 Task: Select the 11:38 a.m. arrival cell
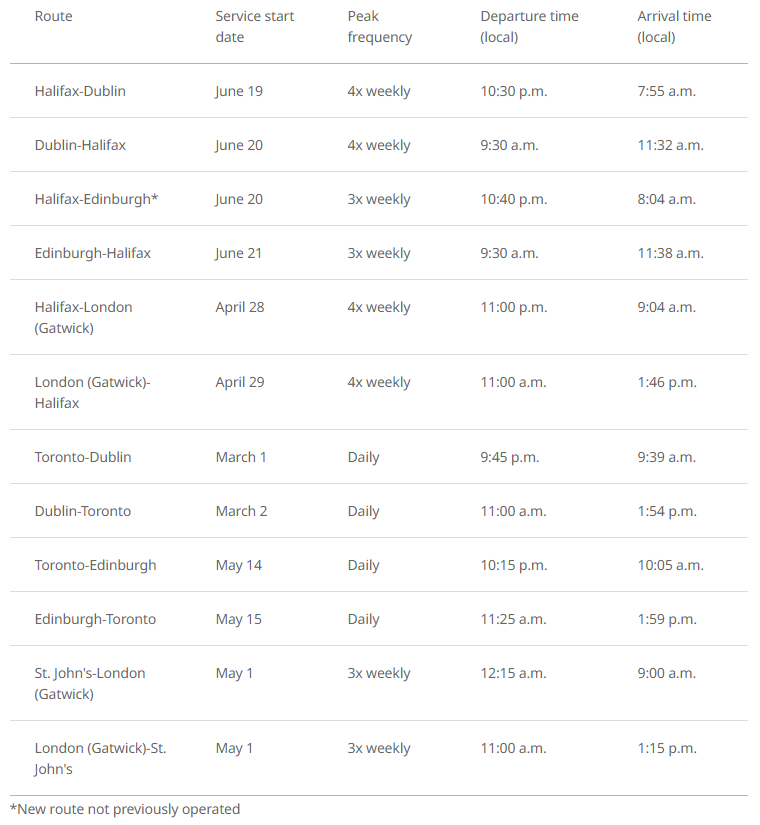coord(671,253)
